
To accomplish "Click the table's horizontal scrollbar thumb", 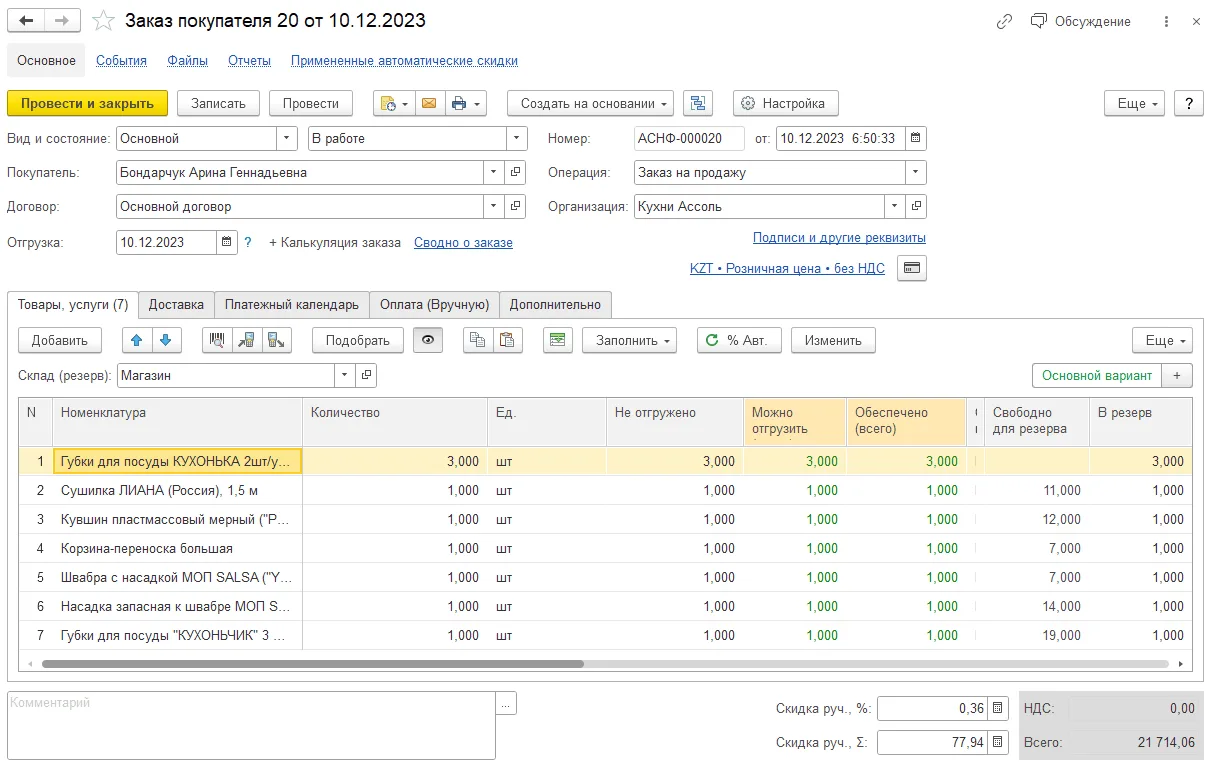I will pos(312,664).
